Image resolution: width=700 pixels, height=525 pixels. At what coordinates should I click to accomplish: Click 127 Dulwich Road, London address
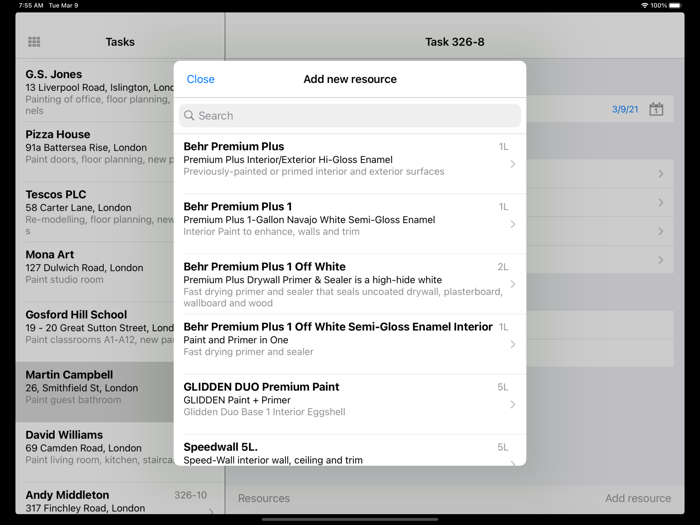pyautogui.click(x=84, y=268)
